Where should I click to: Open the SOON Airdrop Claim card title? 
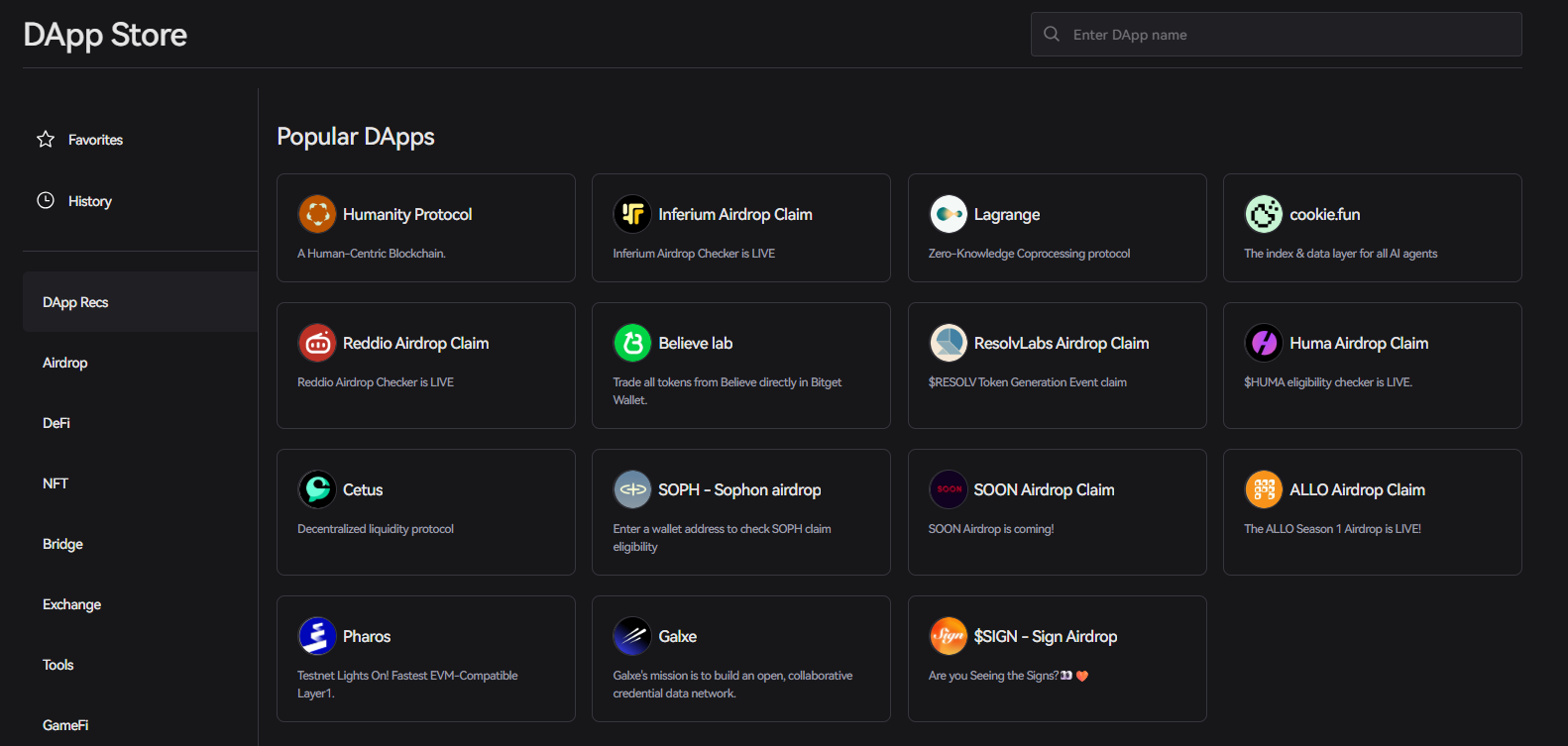click(x=1044, y=489)
